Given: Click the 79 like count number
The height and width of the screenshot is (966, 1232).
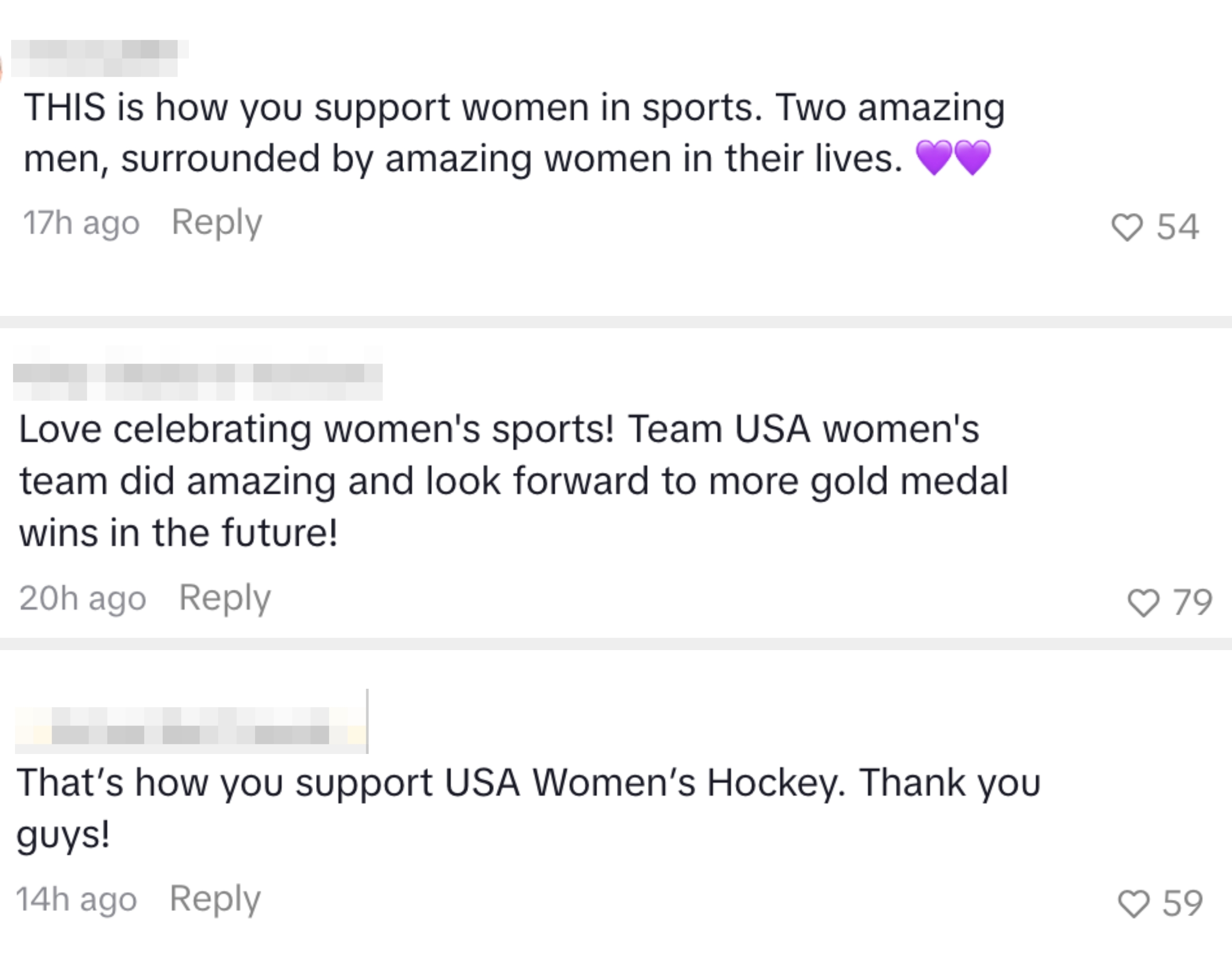Looking at the screenshot, I should 1192,602.
